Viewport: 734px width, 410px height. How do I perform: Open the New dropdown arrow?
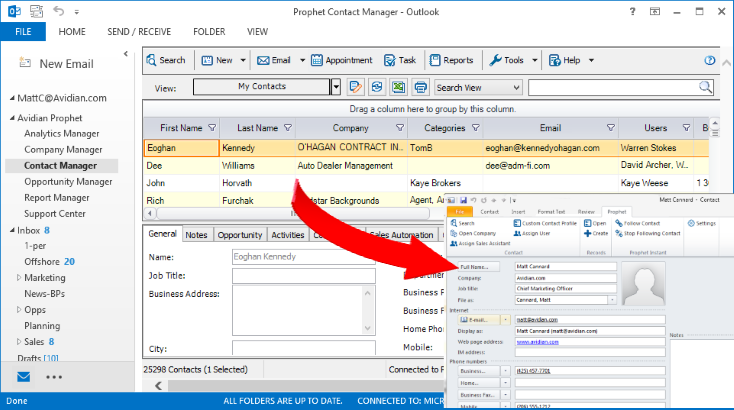point(243,60)
